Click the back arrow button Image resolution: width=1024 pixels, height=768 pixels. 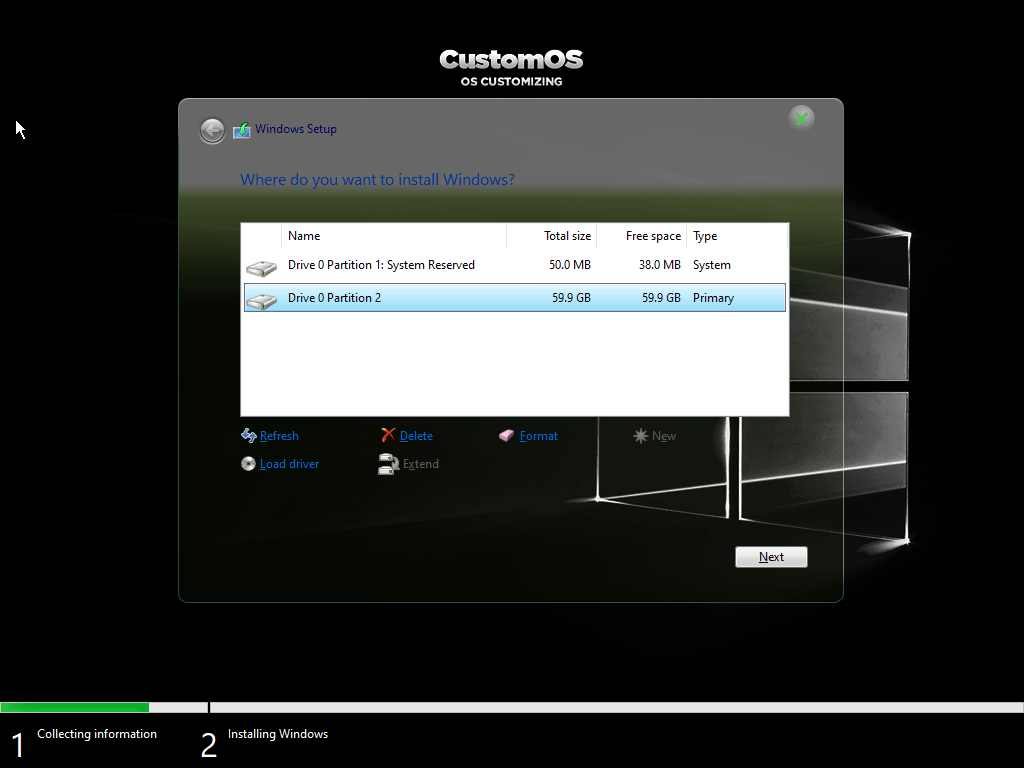[212, 131]
